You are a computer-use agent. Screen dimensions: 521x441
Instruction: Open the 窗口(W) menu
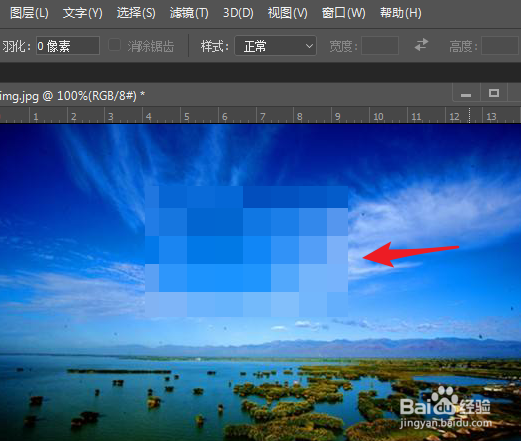click(344, 13)
